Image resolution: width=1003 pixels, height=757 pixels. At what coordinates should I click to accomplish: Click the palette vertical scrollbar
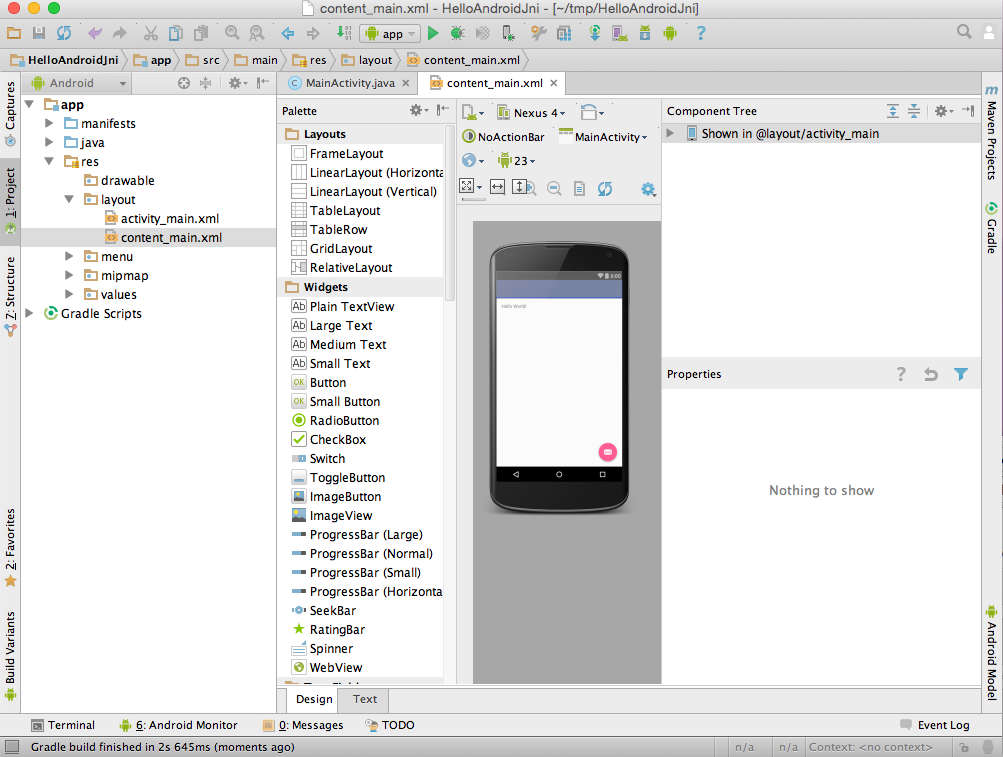(x=450, y=212)
